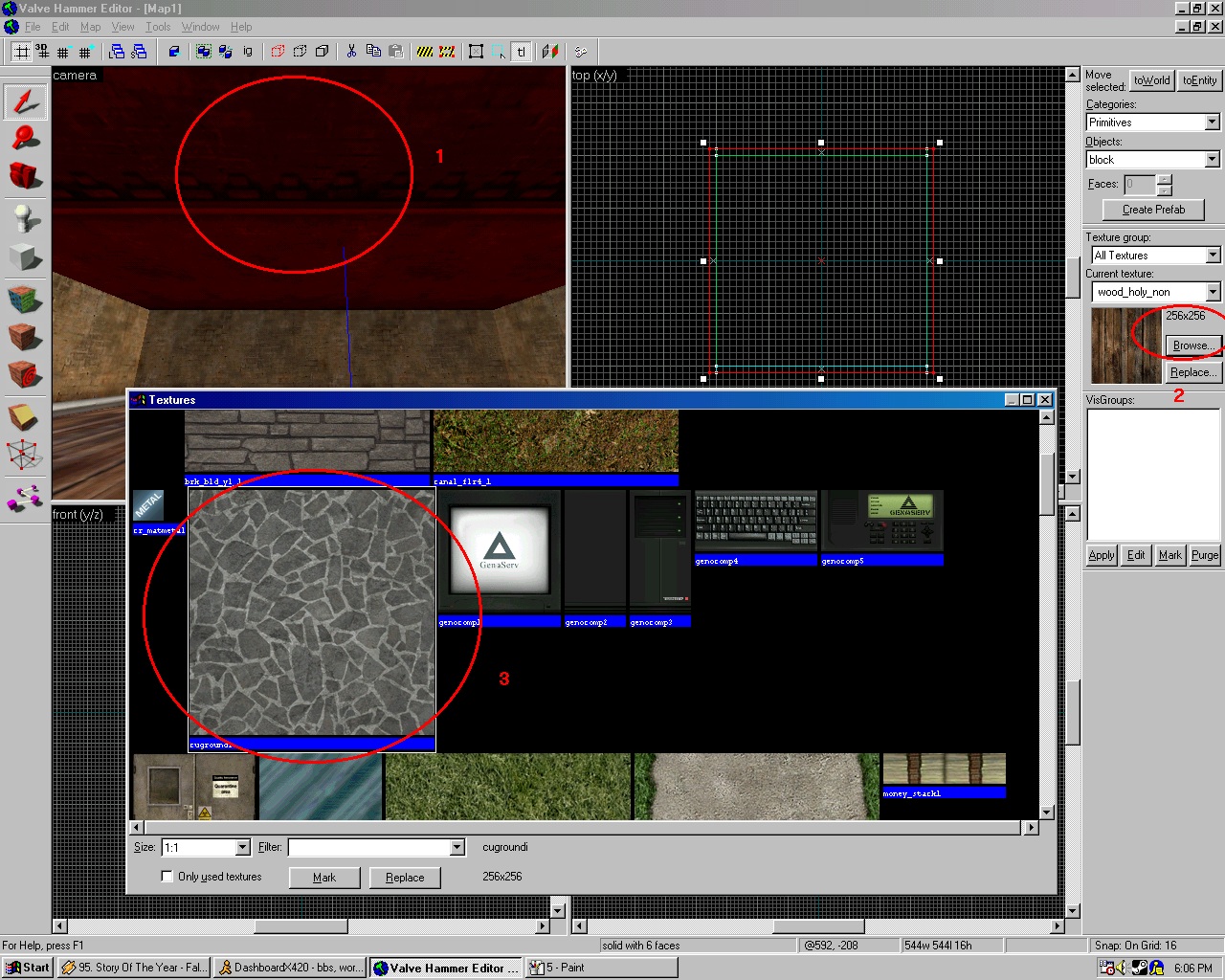Open the Map menu
1225x980 pixels.
click(x=89, y=27)
